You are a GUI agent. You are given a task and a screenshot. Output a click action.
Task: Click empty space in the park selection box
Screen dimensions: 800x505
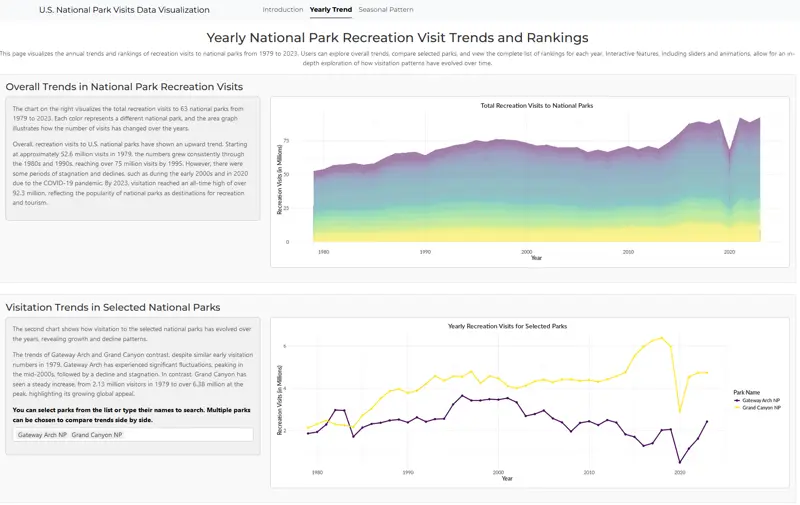(190, 435)
